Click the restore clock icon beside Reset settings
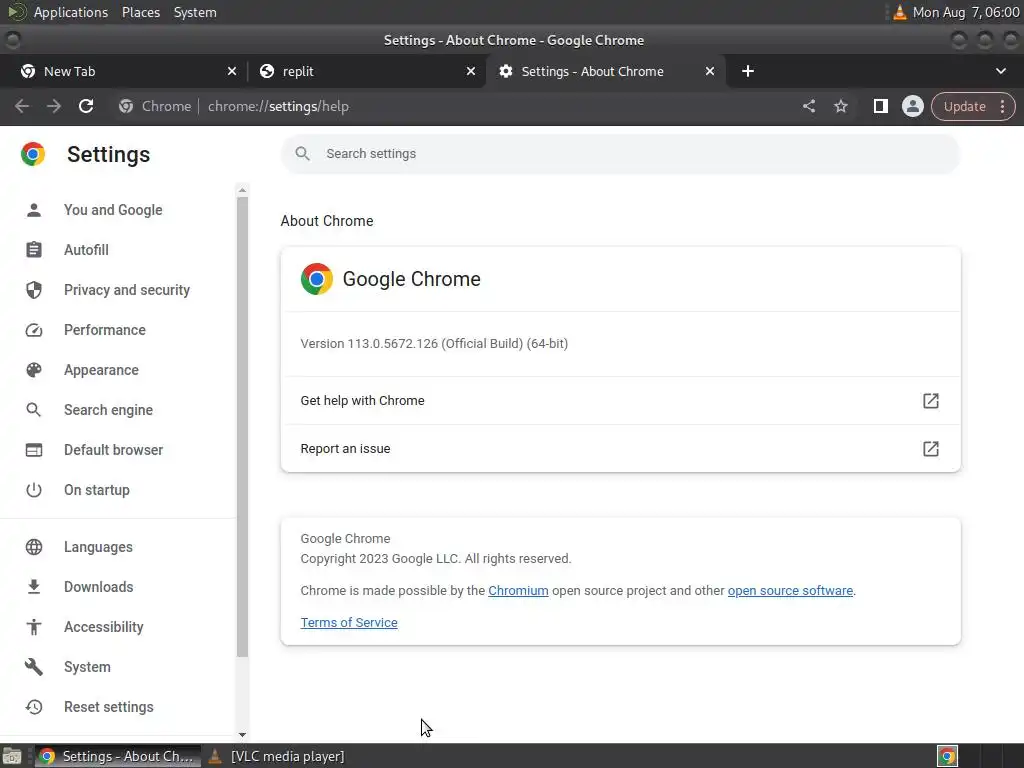The image size is (1024, 768). pyautogui.click(x=34, y=707)
